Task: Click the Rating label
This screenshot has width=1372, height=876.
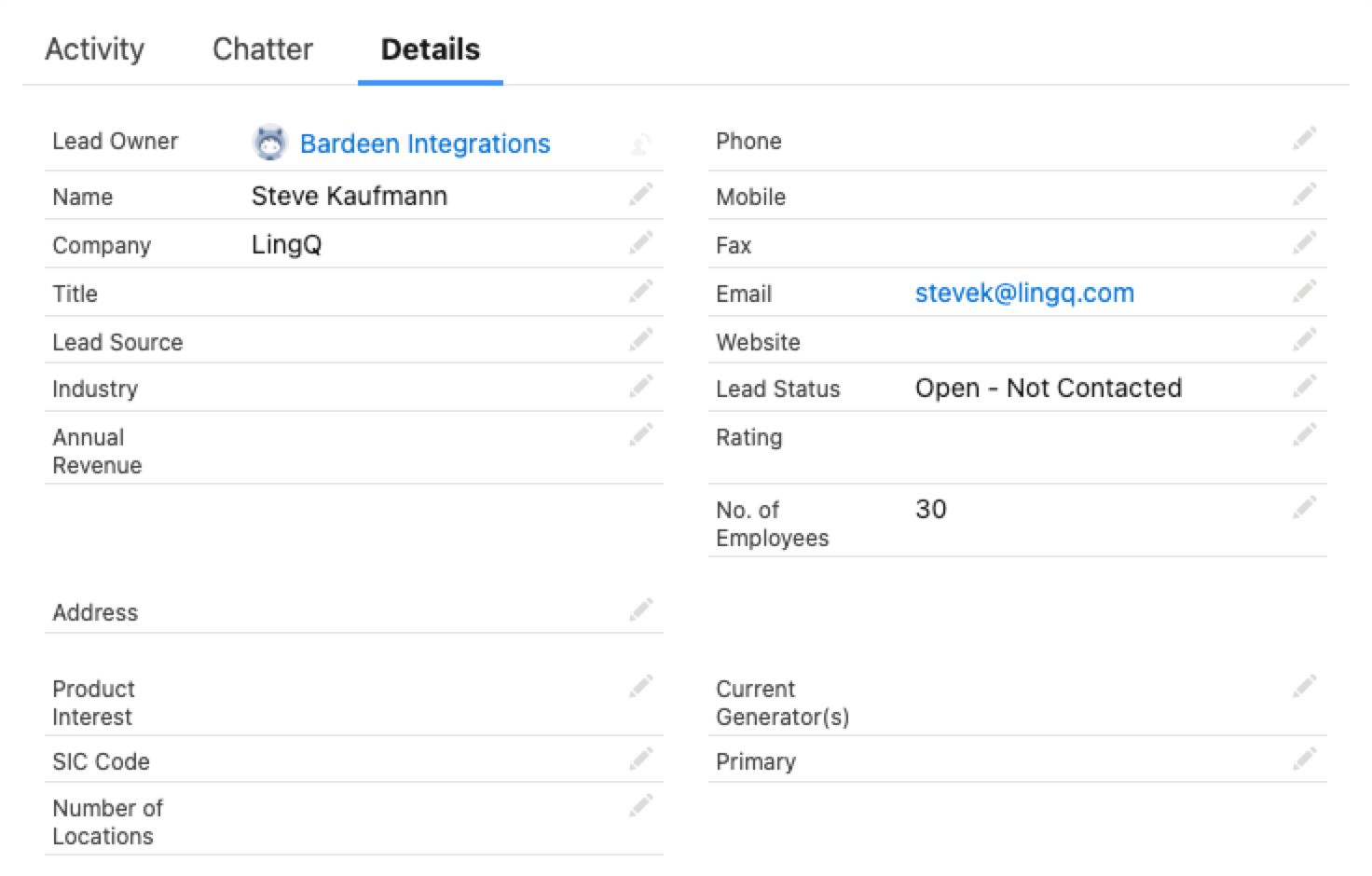Action: tap(748, 438)
